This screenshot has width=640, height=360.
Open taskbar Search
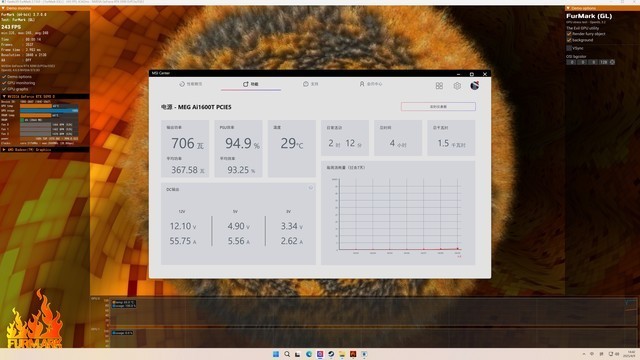(287, 354)
